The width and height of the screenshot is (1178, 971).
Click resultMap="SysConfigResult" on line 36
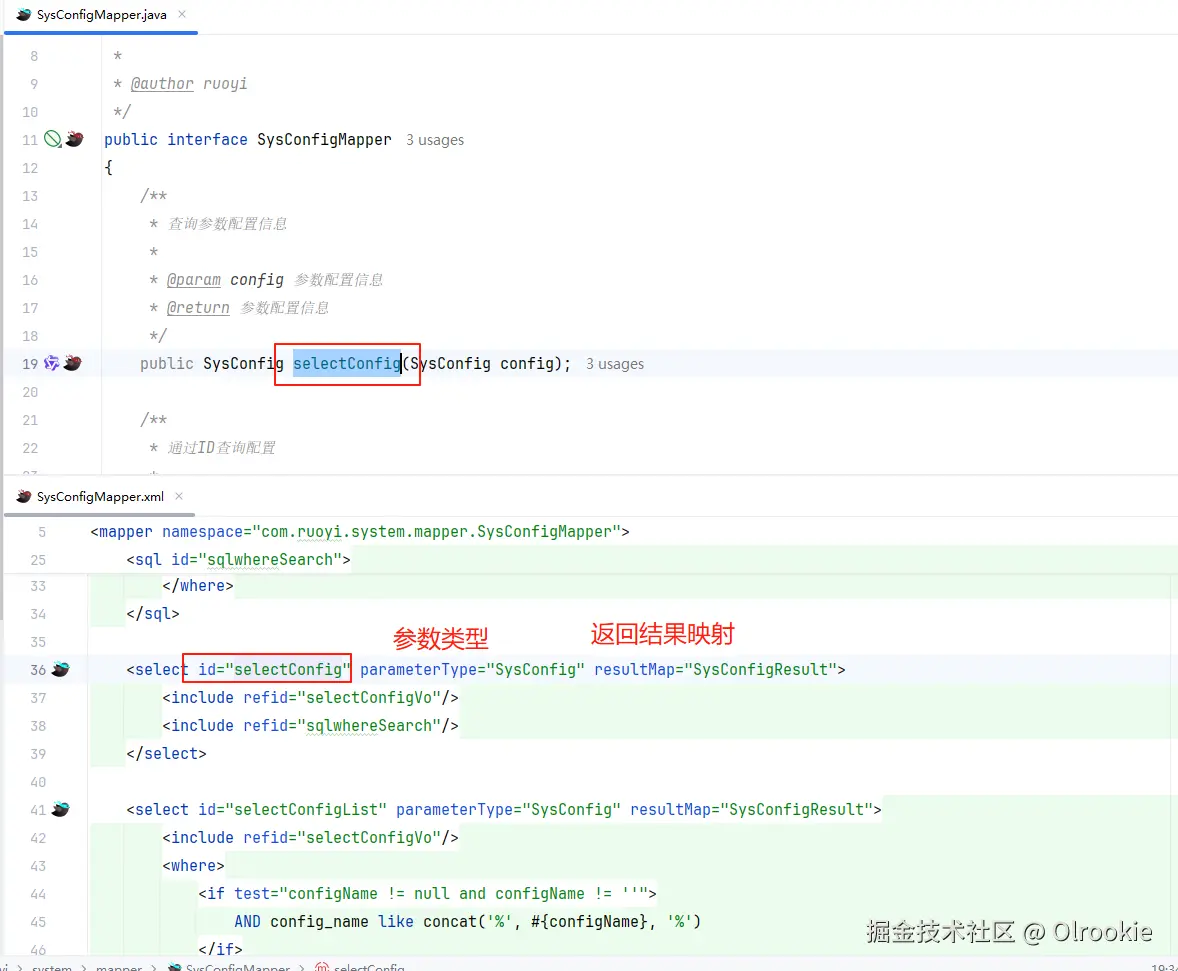[715, 670]
